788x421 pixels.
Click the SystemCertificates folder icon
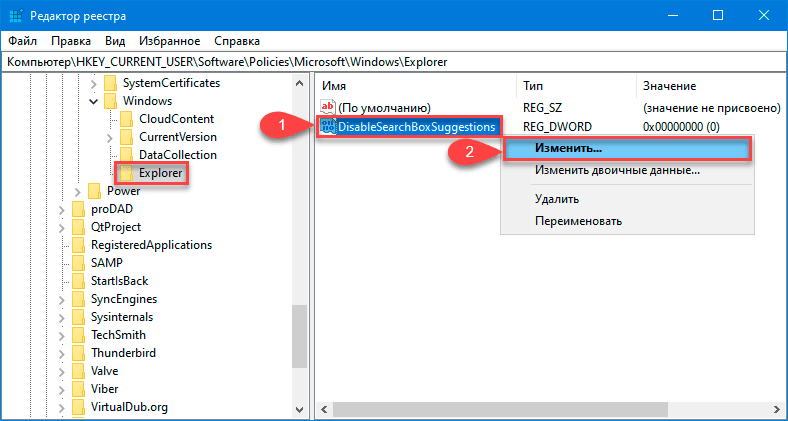[x=111, y=83]
